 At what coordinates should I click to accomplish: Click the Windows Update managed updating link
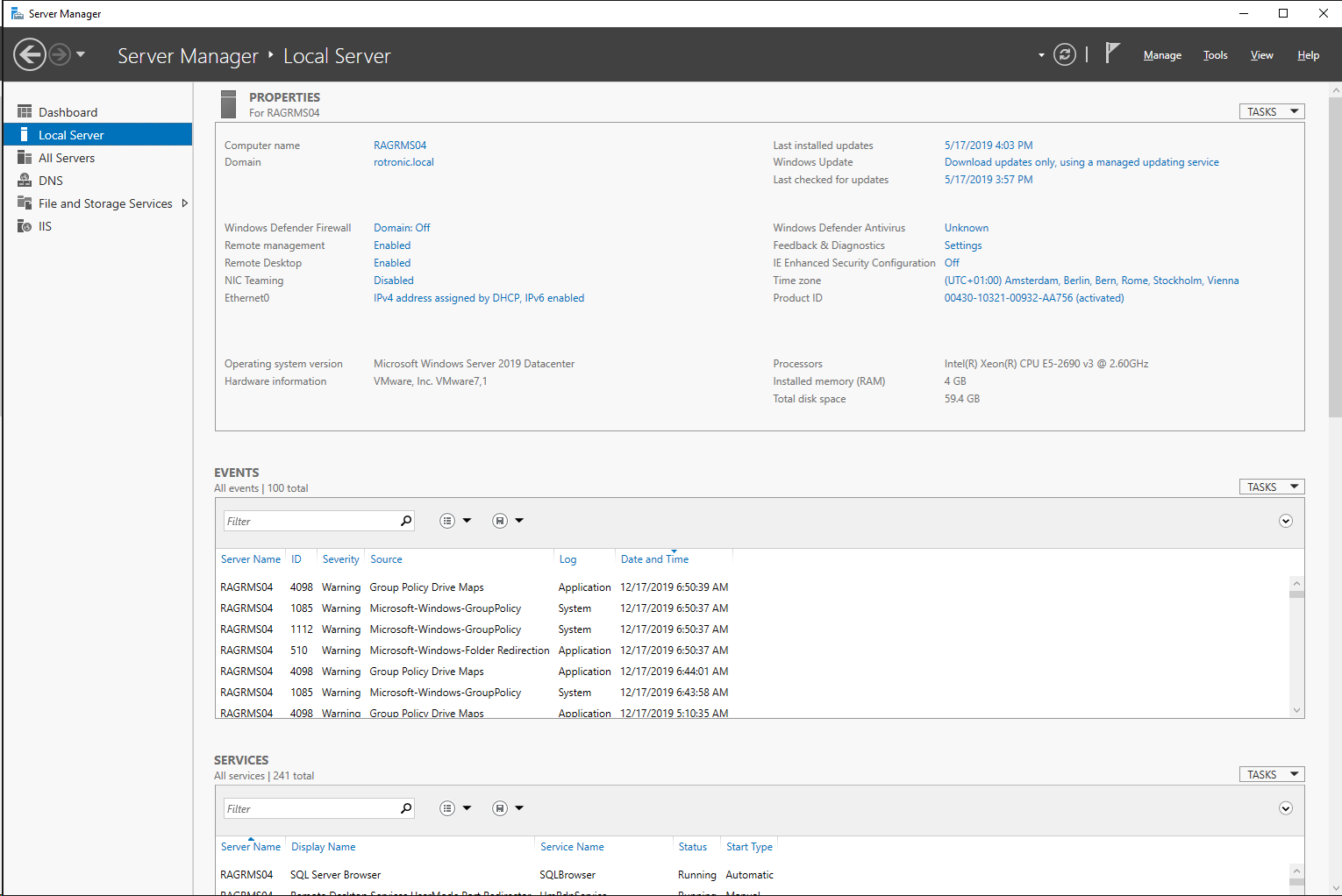pos(1081,162)
